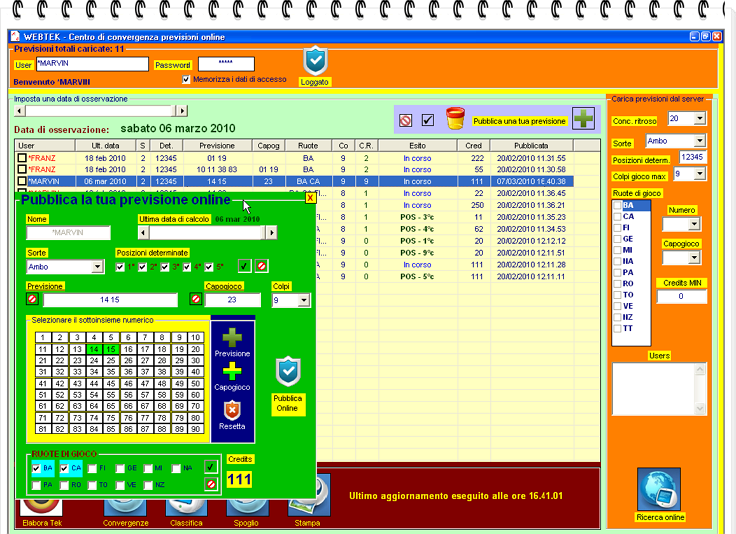
Task: Uncheck BA wheel in RUOTE DI GIOCO
Action: pos(36,468)
